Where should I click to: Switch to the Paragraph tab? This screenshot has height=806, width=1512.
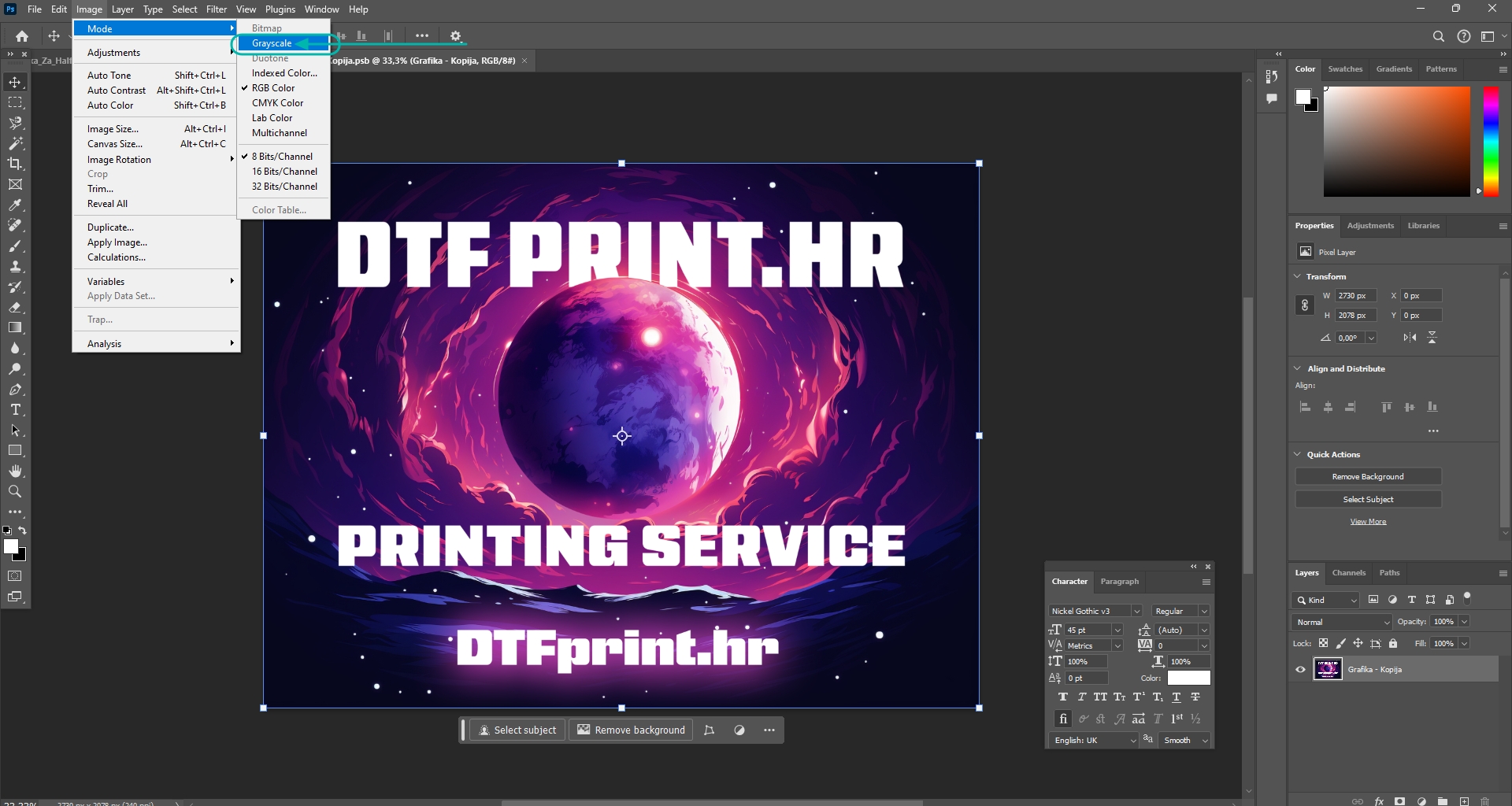(1120, 582)
